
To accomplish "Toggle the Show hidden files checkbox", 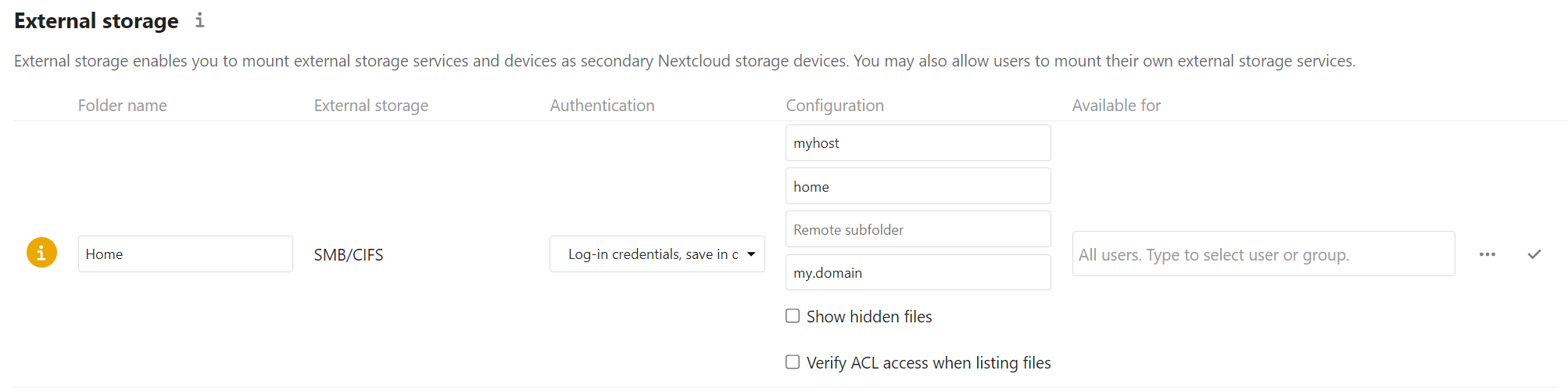I will click(793, 316).
